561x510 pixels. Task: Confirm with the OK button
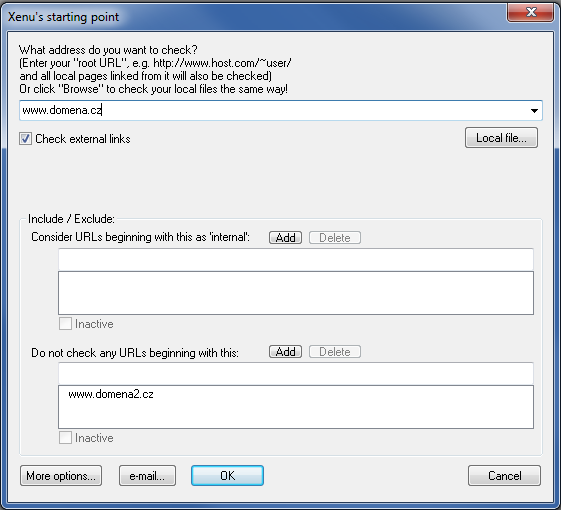(228, 476)
